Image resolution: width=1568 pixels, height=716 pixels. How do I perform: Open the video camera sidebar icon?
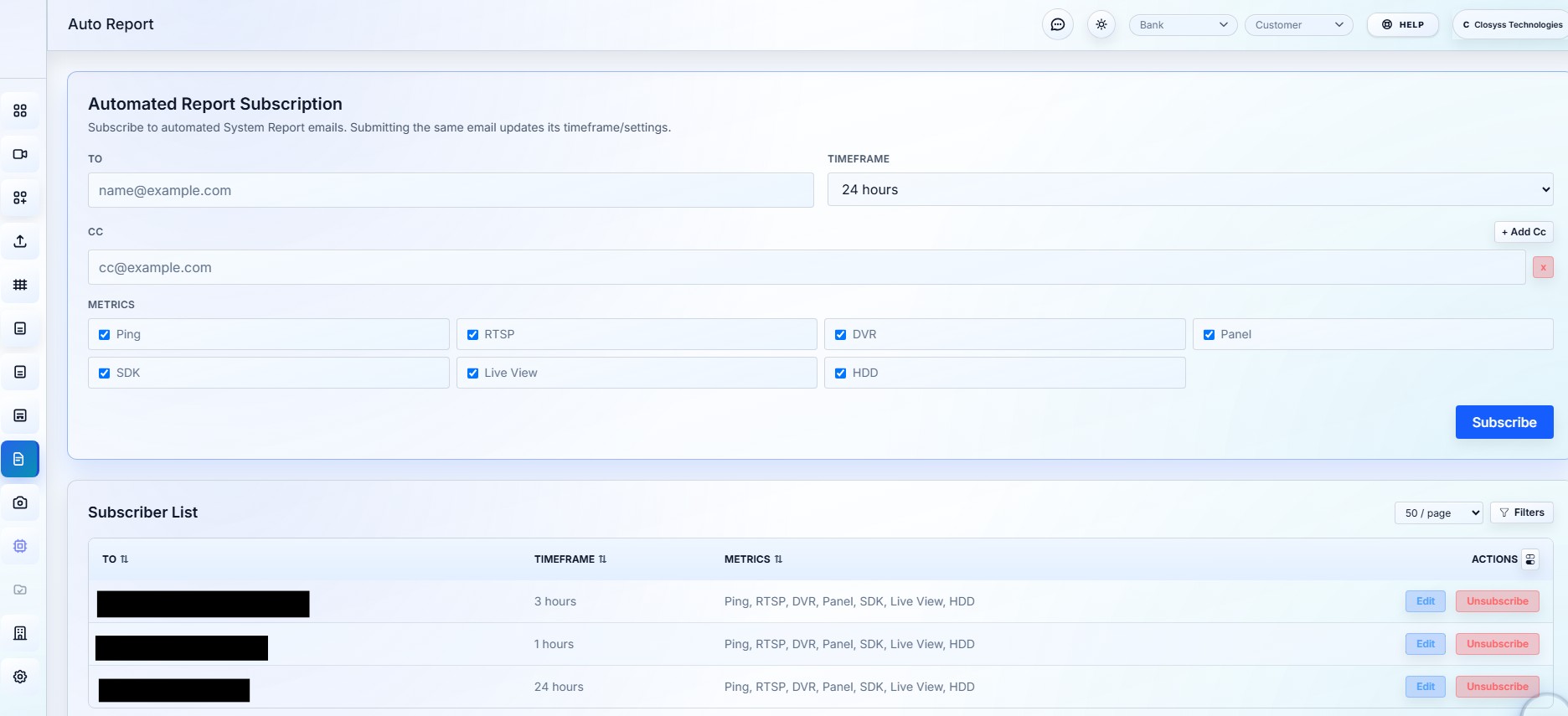point(20,154)
